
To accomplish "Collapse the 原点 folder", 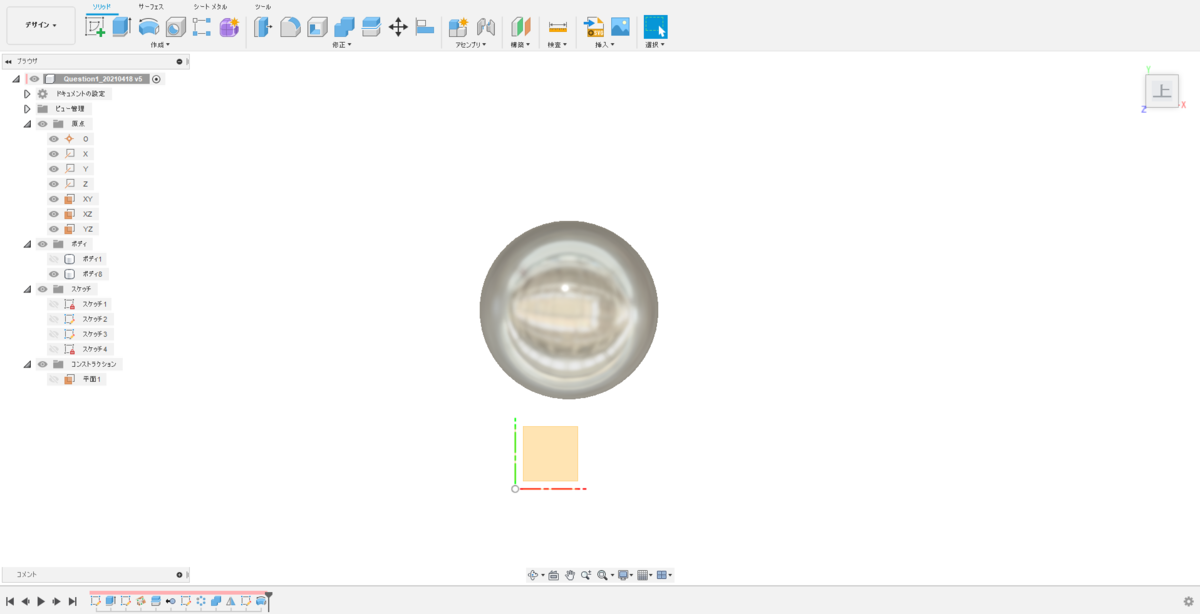I will [x=27, y=124].
